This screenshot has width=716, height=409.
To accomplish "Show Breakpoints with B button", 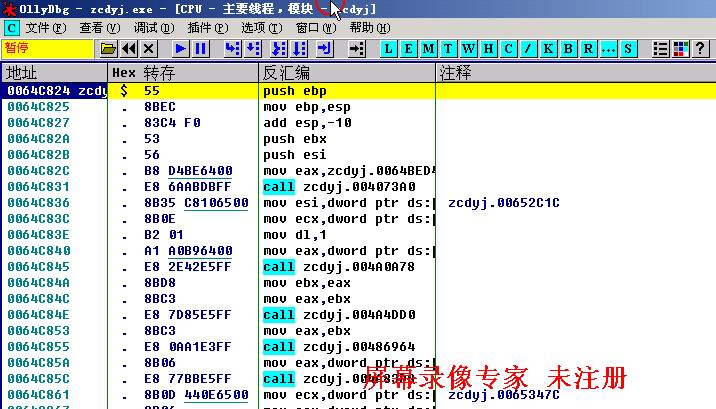I will pyautogui.click(x=568, y=48).
